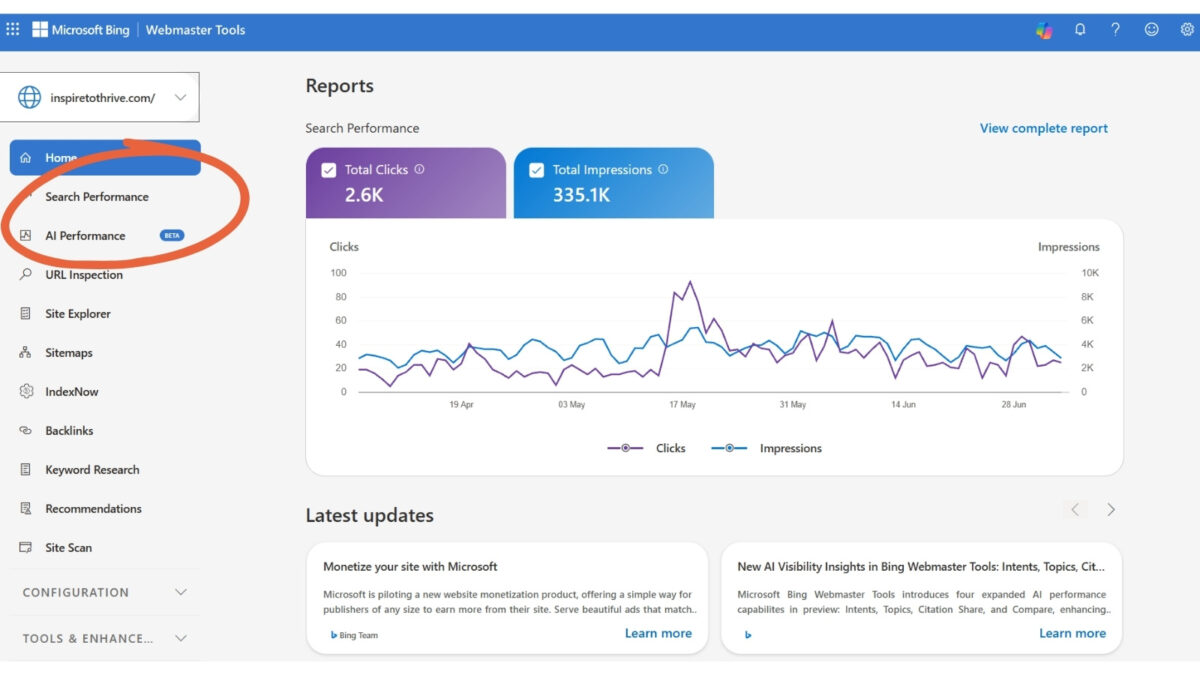
Task: Click the Latest updates heading
Action: tap(370, 516)
